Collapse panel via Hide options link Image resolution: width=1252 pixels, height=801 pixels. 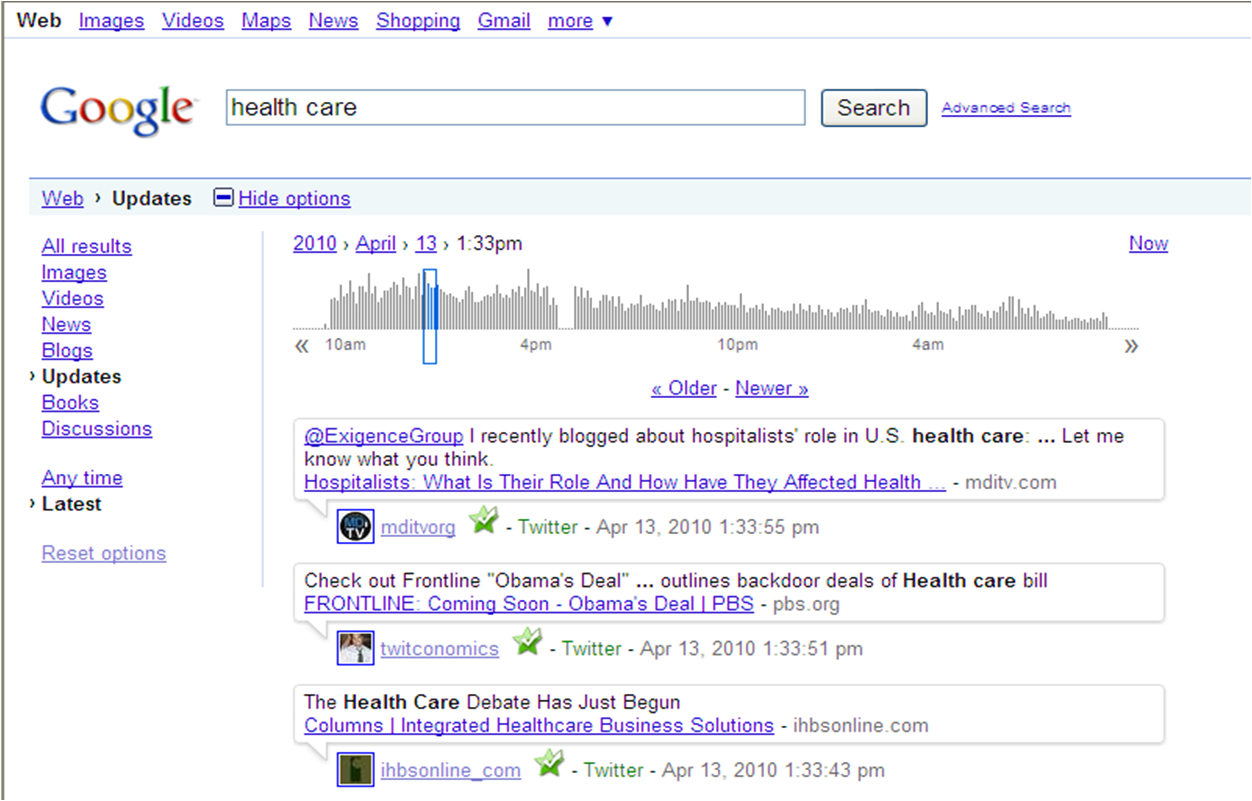click(294, 198)
